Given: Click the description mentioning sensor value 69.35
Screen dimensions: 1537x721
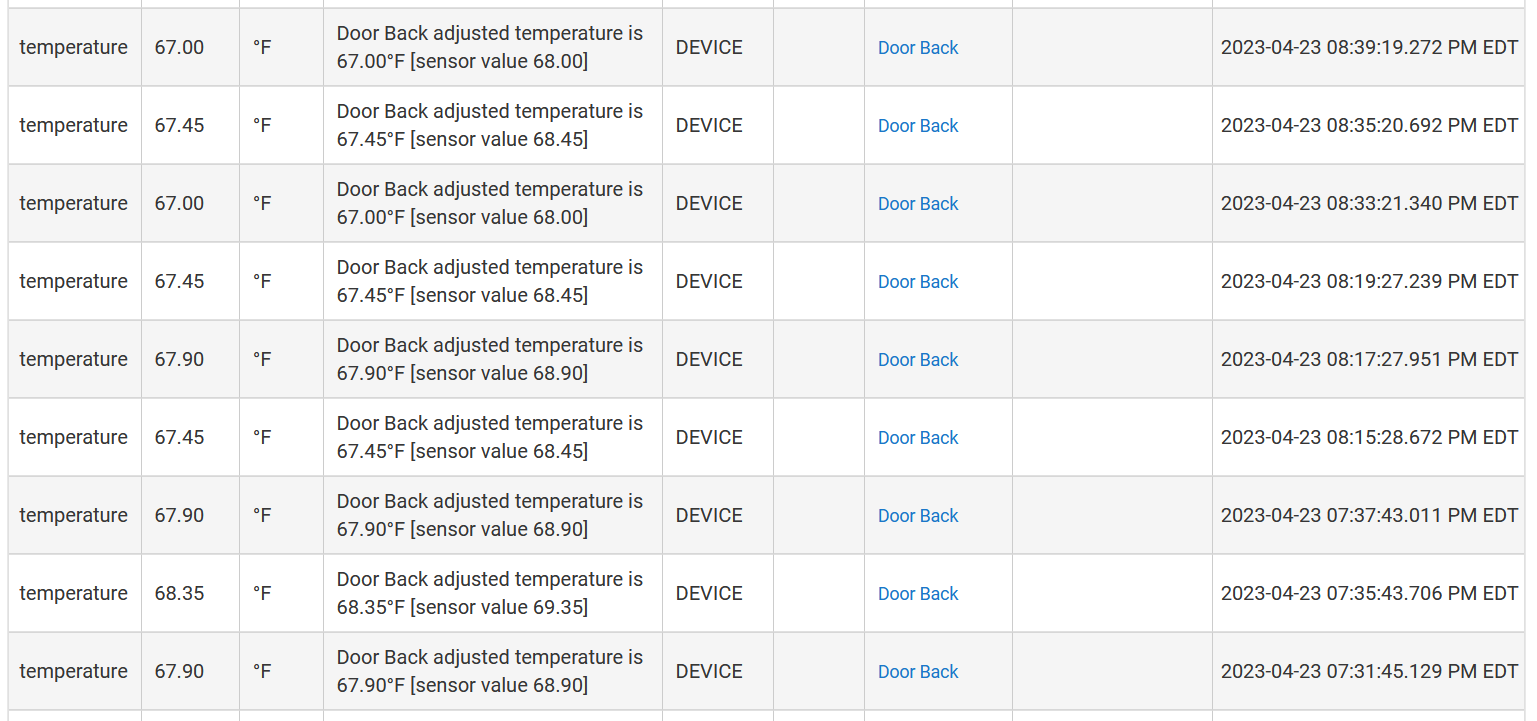Looking at the screenshot, I should (x=490, y=594).
